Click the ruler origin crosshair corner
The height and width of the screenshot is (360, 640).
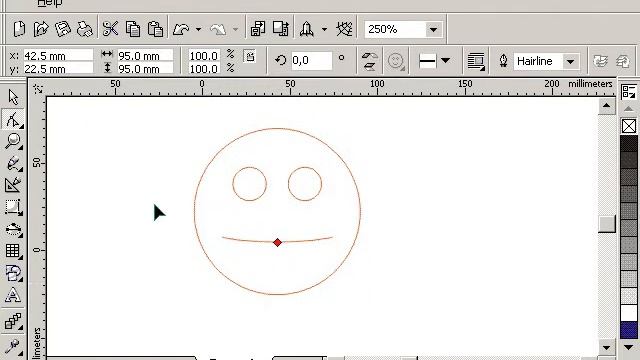pos(38,89)
